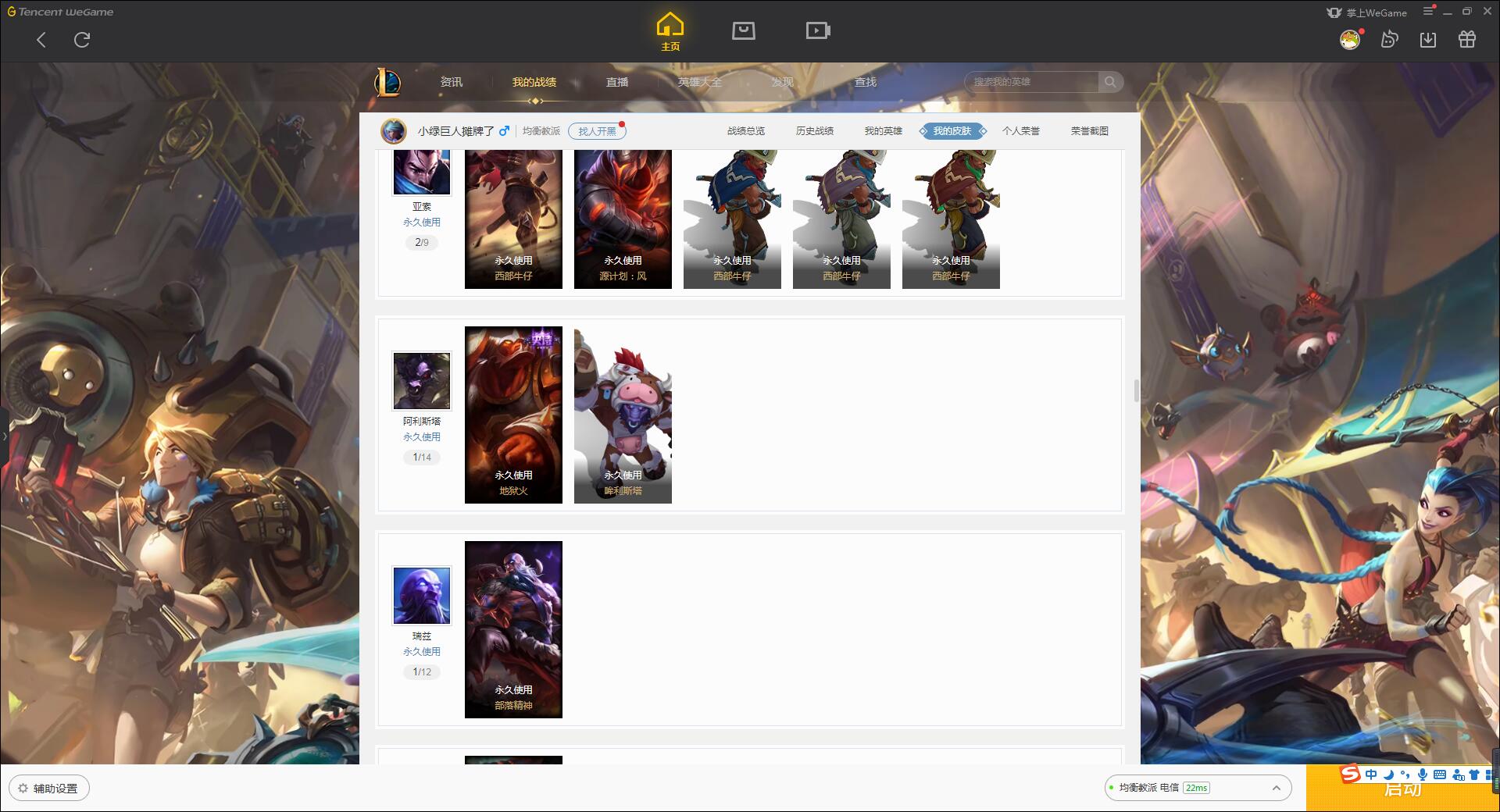The width and height of the screenshot is (1500, 812).
Task: Expand the left side panel arrow
Action: [4, 436]
